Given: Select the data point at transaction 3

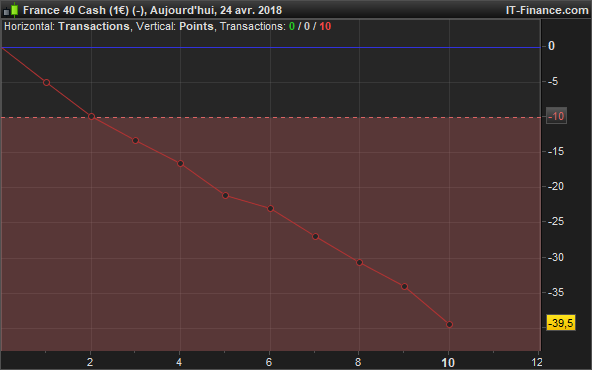Looking at the screenshot, I should 136,140.
